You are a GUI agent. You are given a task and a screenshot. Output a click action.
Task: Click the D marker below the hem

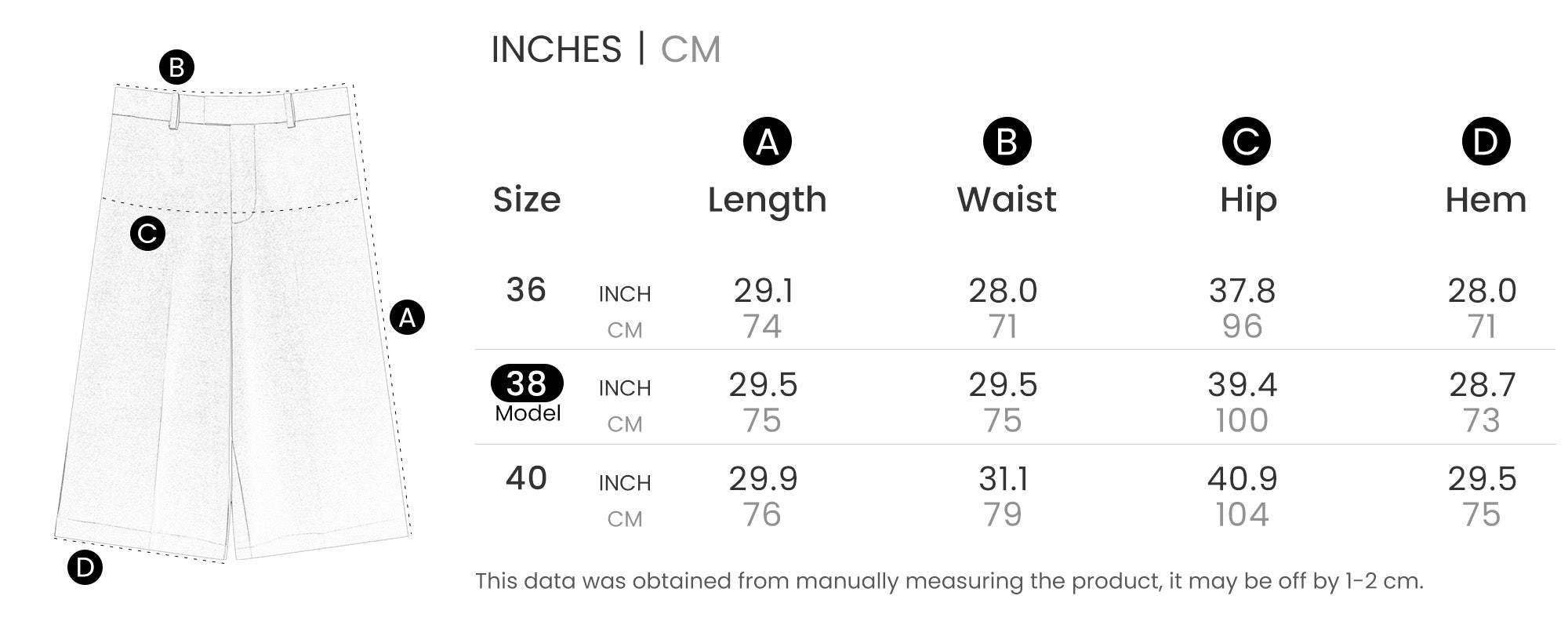[x=85, y=568]
